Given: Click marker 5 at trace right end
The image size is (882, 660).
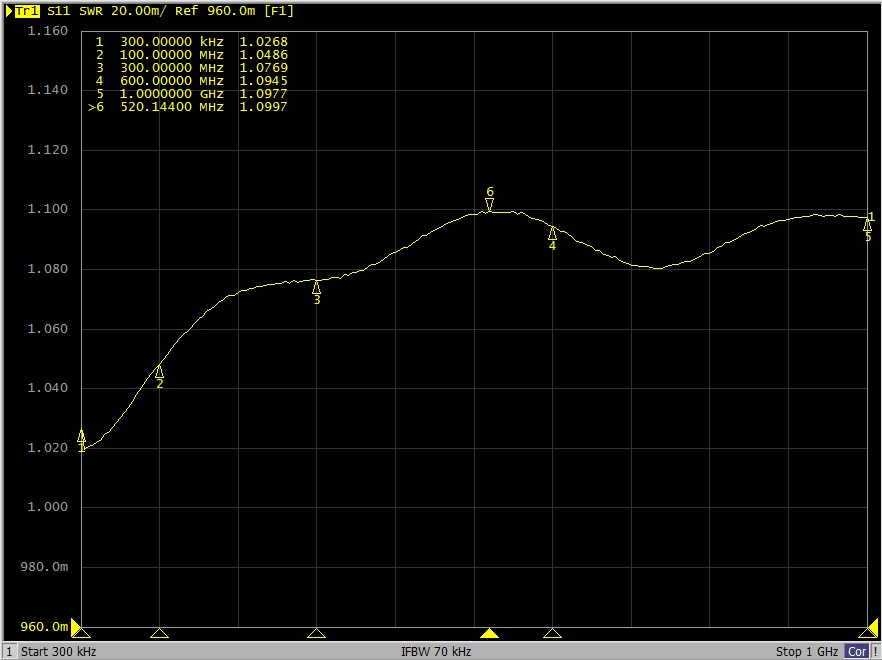Looking at the screenshot, I should (867, 226).
